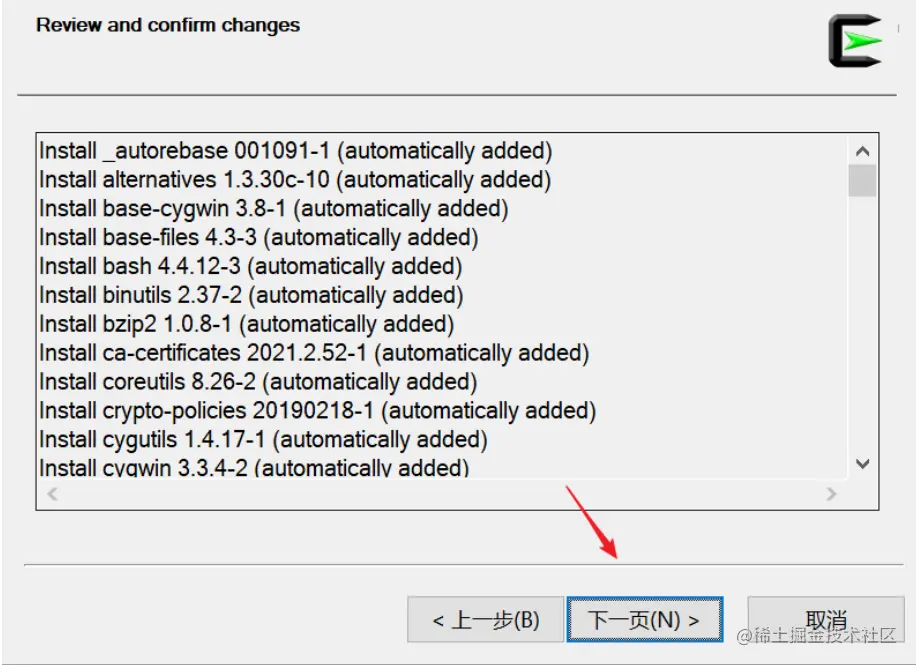Click the vertical scrollbar thumb
This screenshot has height=665, width=916.
[863, 181]
